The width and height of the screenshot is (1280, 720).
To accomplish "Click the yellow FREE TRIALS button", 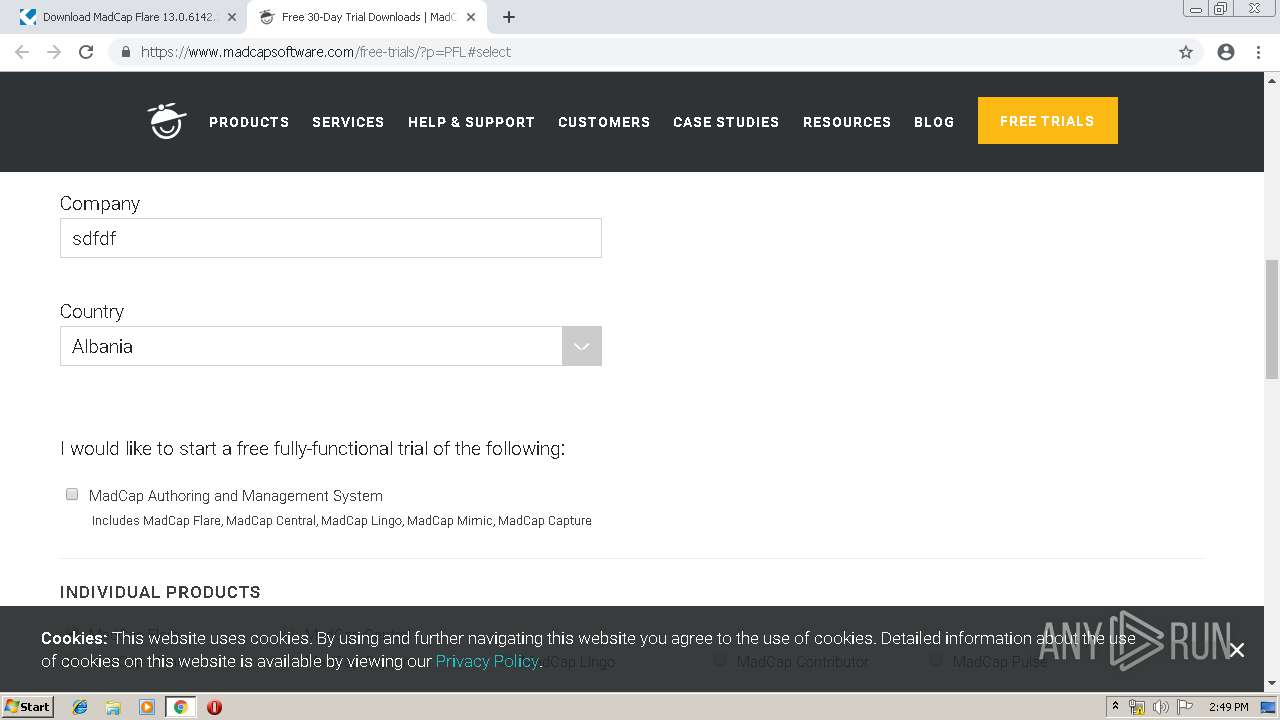I will pos(1047,121).
